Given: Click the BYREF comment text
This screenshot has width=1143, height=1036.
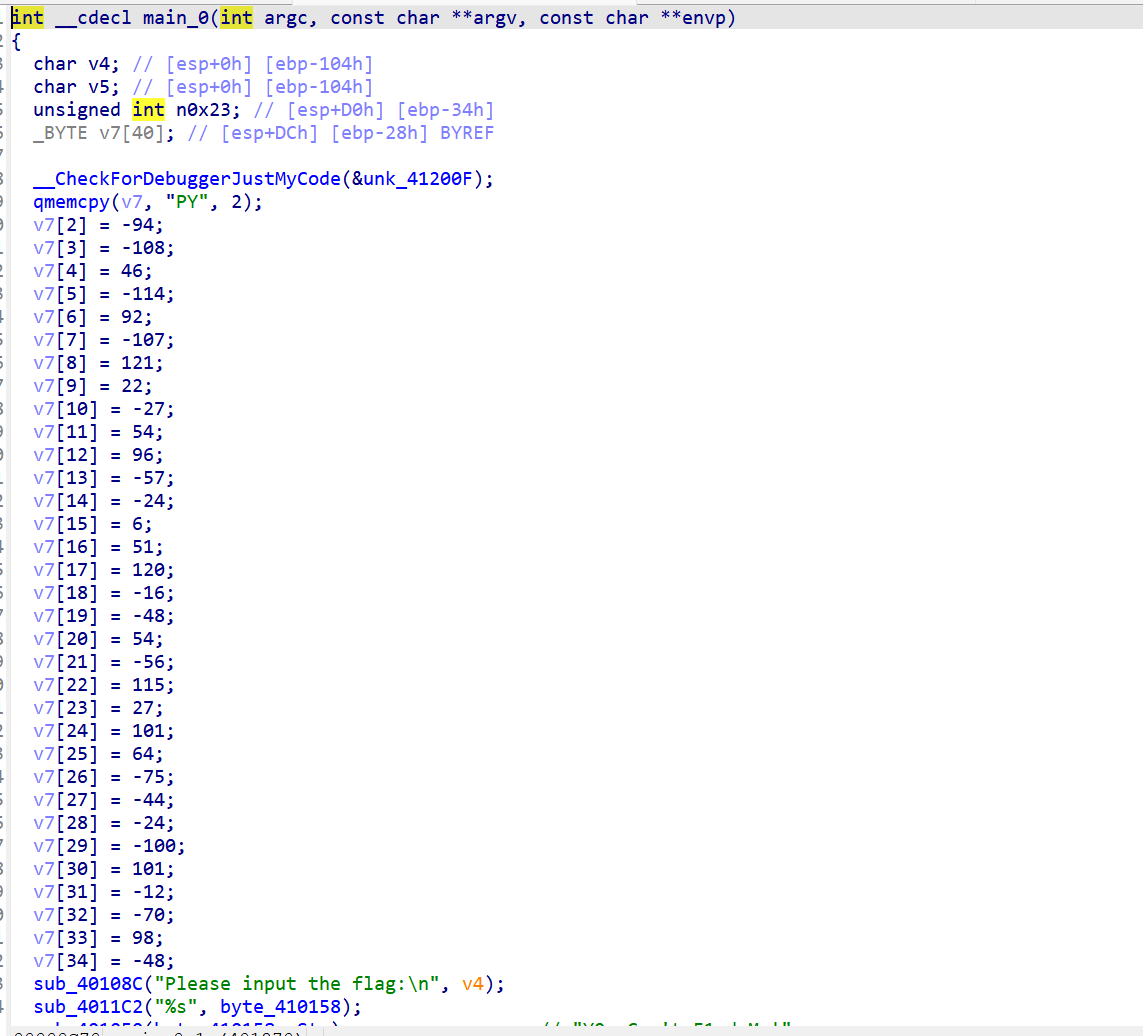Looking at the screenshot, I should coord(467,133).
